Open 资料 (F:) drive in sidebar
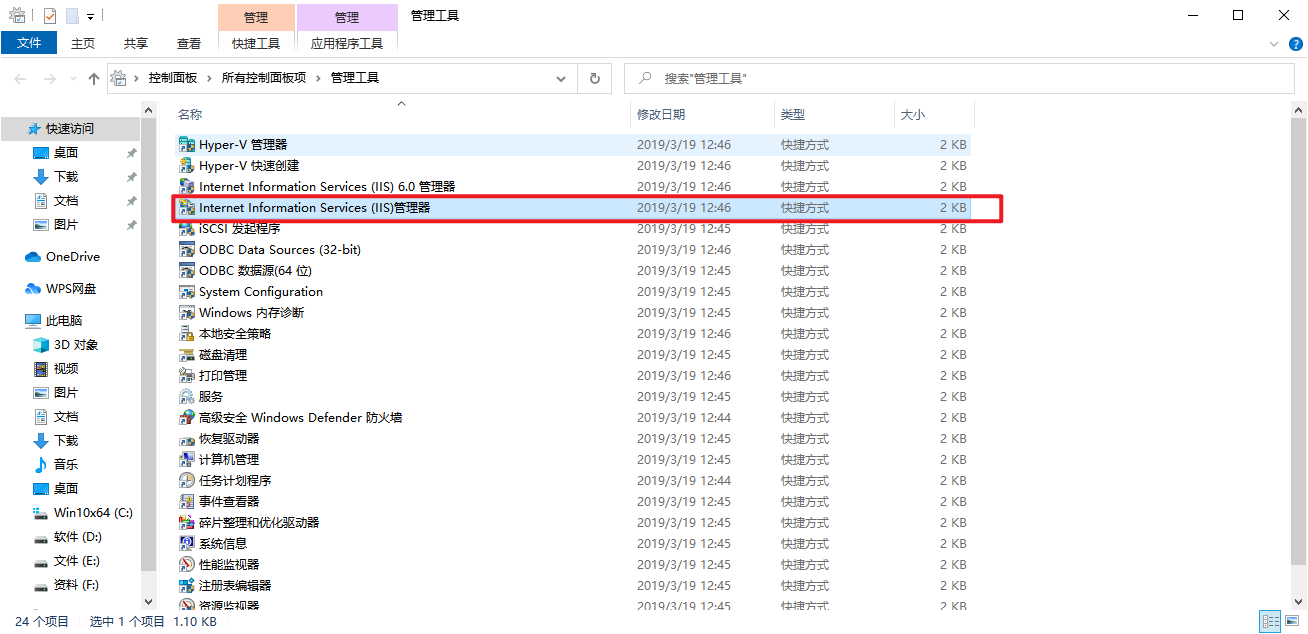 point(76,585)
